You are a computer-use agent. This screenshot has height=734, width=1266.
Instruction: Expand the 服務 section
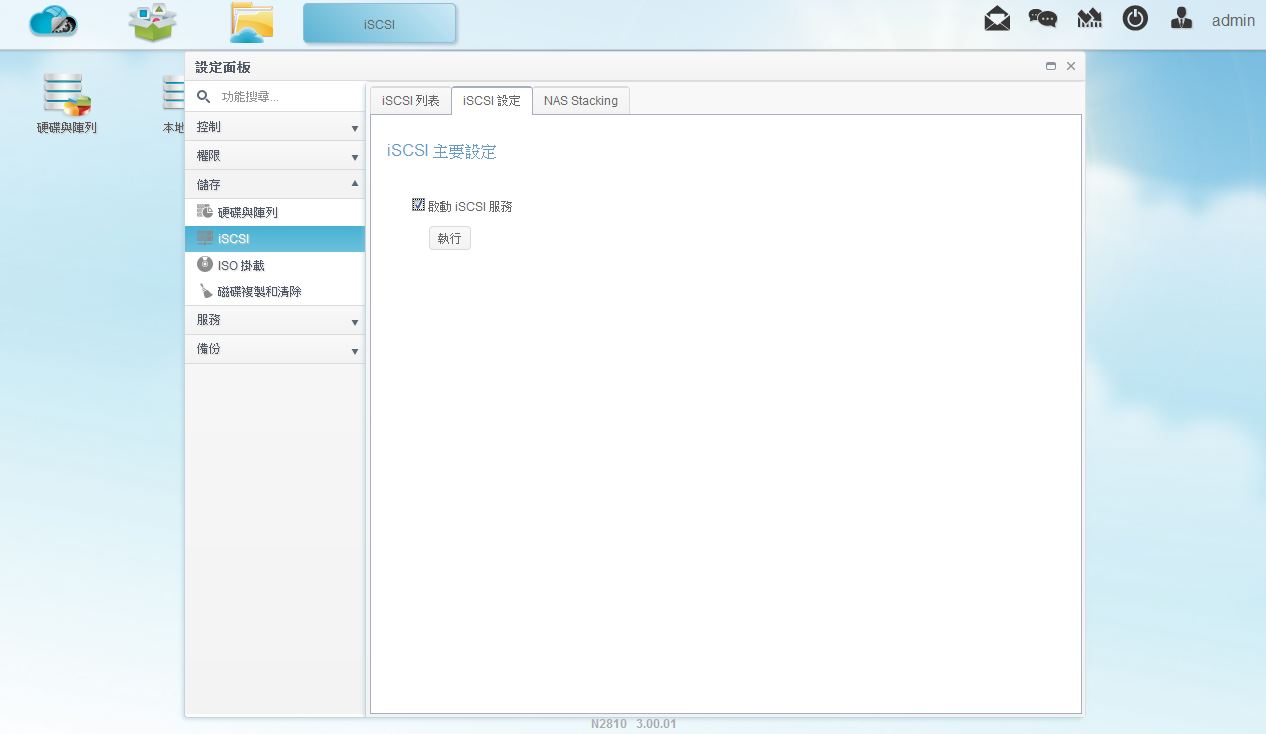[275, 320]
